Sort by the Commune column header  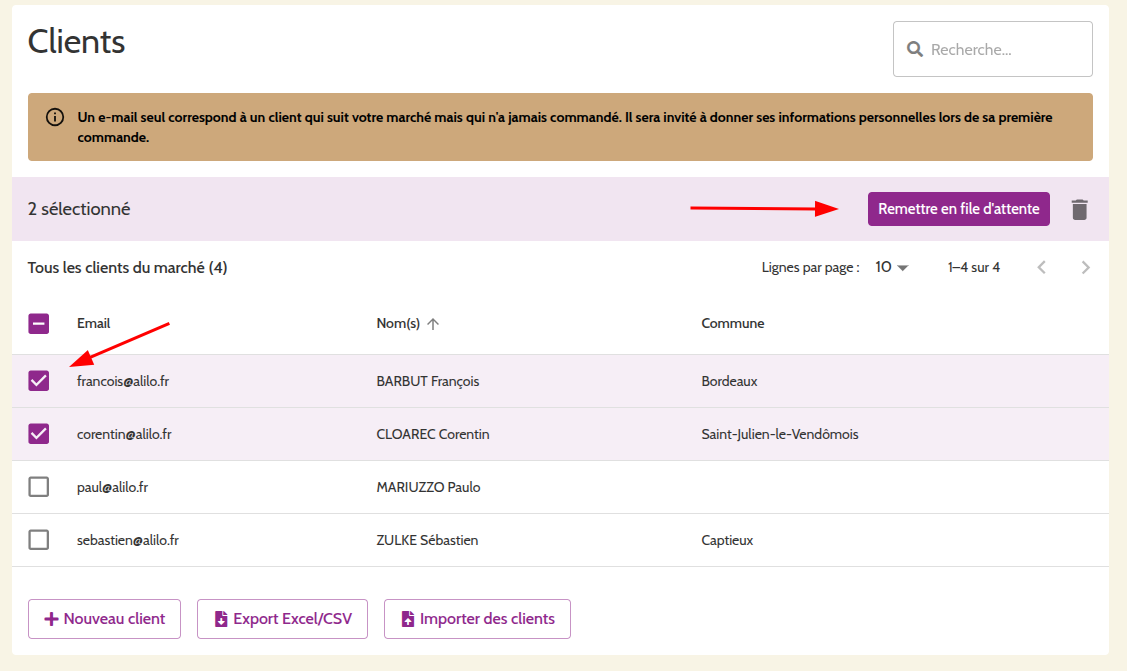pyautogui.click(x=732, y=324)
